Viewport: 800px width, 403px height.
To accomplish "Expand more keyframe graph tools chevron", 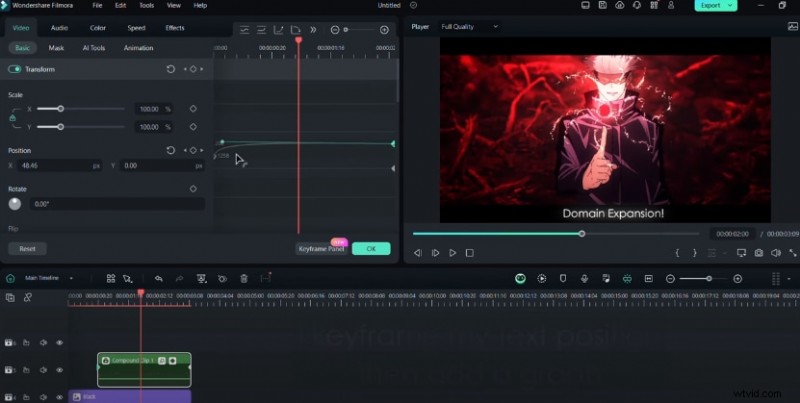I will click(x=312, y=30).
